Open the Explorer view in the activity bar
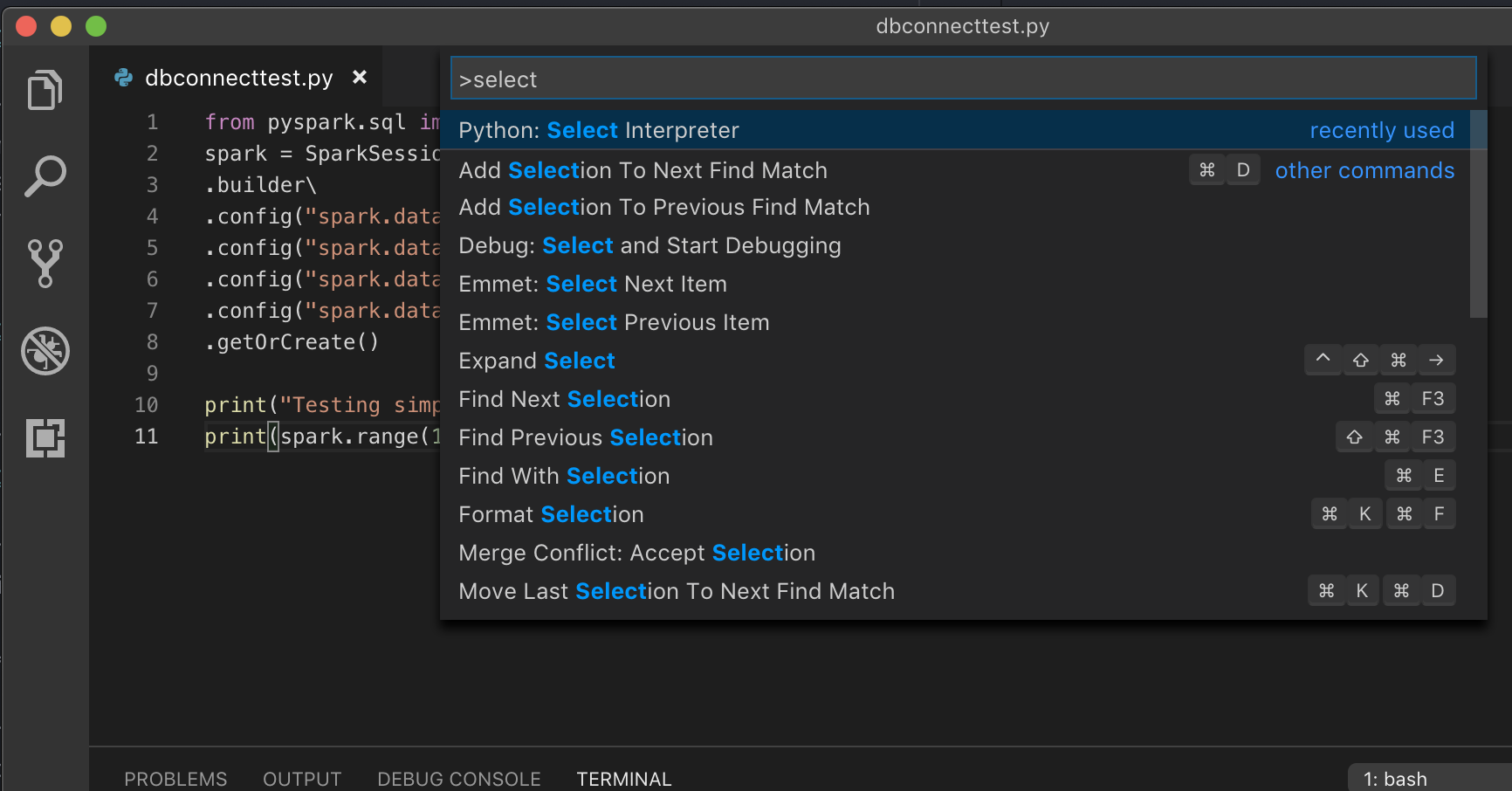This screenshot has width=1512, height=791. click(45, 89)
